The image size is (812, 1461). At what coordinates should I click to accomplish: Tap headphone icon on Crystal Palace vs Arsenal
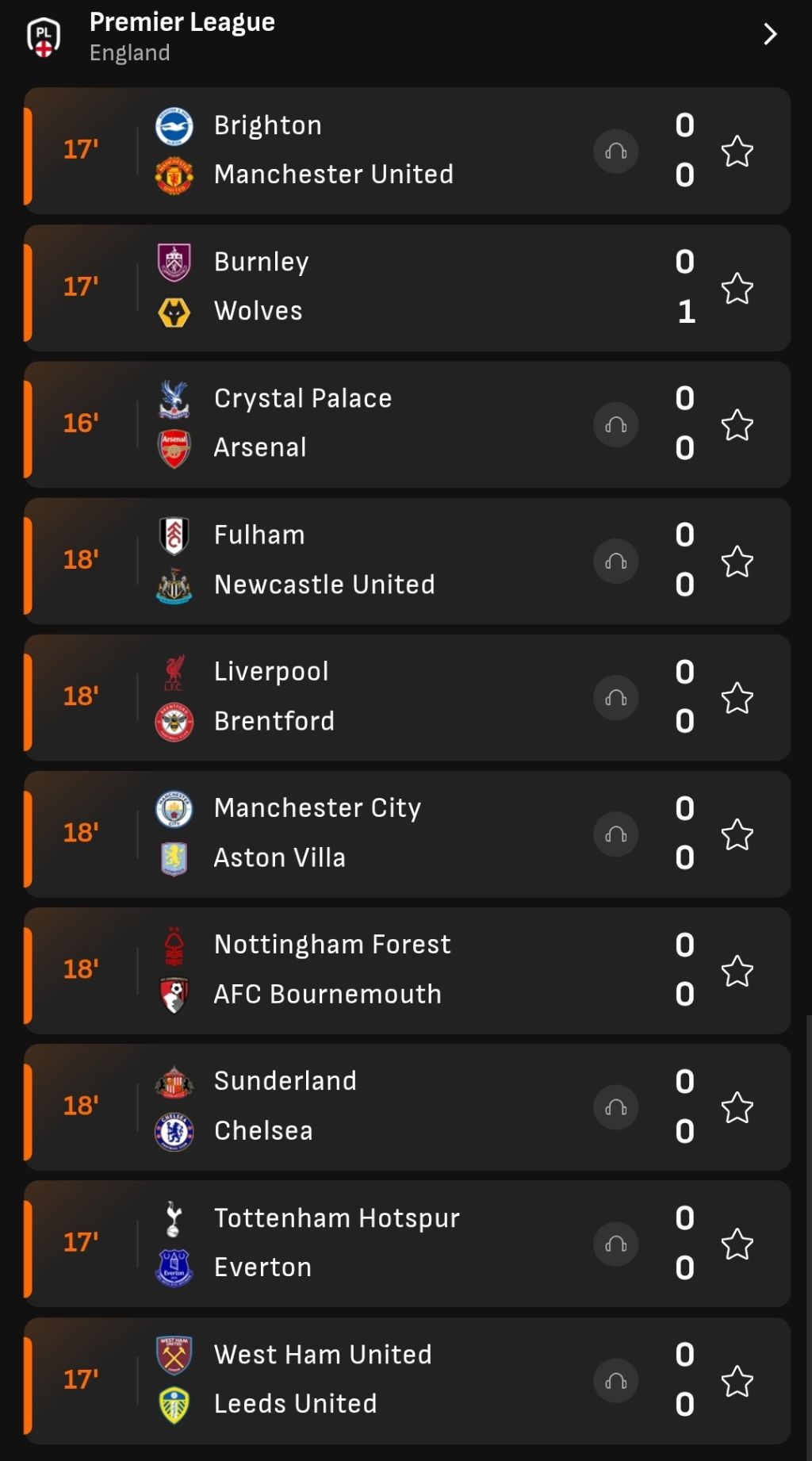pos(616,424)
